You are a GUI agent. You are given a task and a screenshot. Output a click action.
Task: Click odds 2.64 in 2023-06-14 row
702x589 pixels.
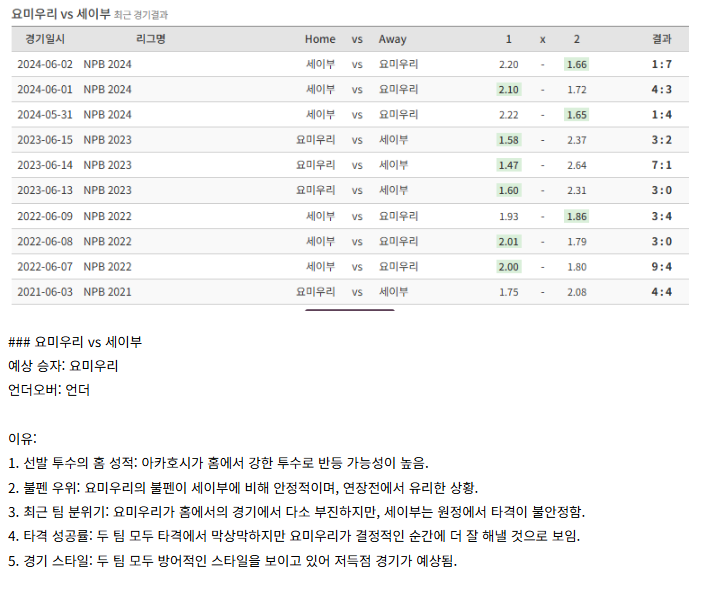pos(576,165)
